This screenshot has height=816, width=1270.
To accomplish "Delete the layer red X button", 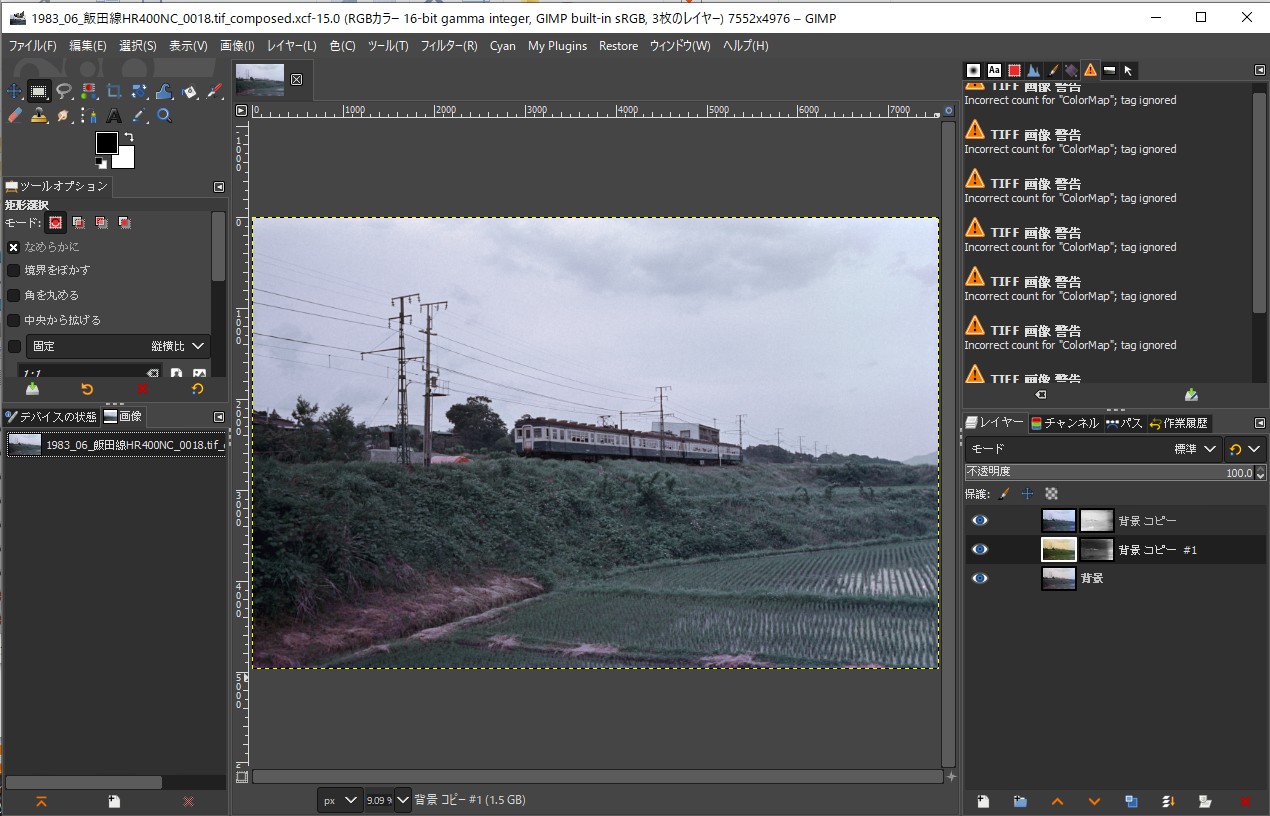I will [x=1245, y=801].
